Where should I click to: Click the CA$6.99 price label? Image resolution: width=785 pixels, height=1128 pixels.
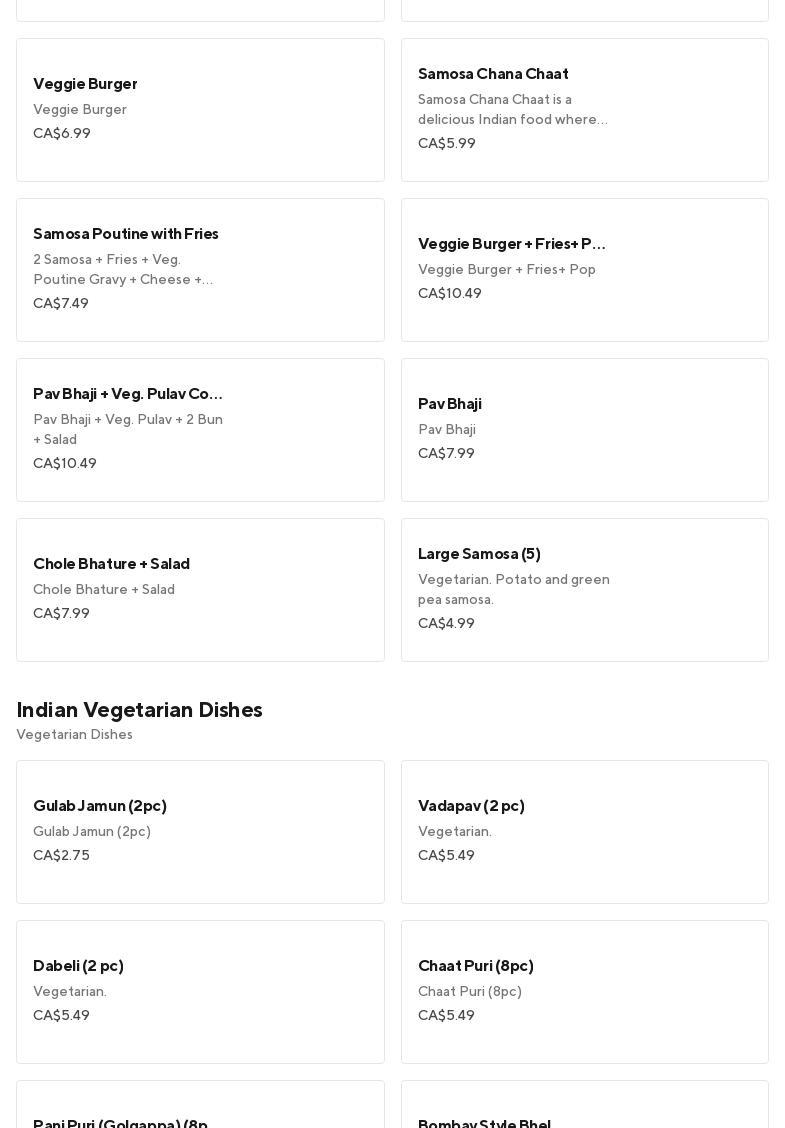click(62, 134)
